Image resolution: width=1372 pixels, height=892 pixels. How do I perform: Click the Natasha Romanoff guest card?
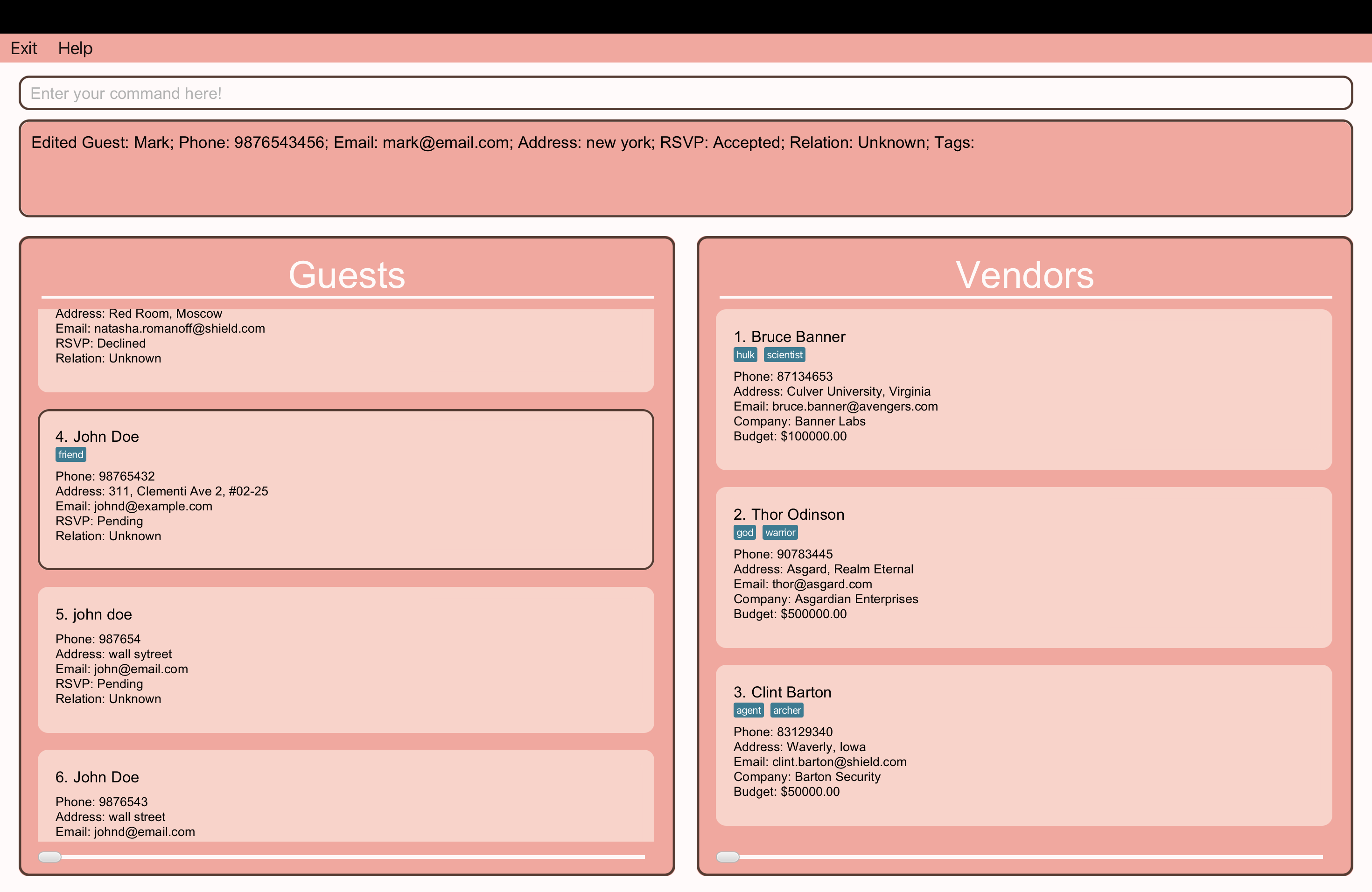pos(346,350)
